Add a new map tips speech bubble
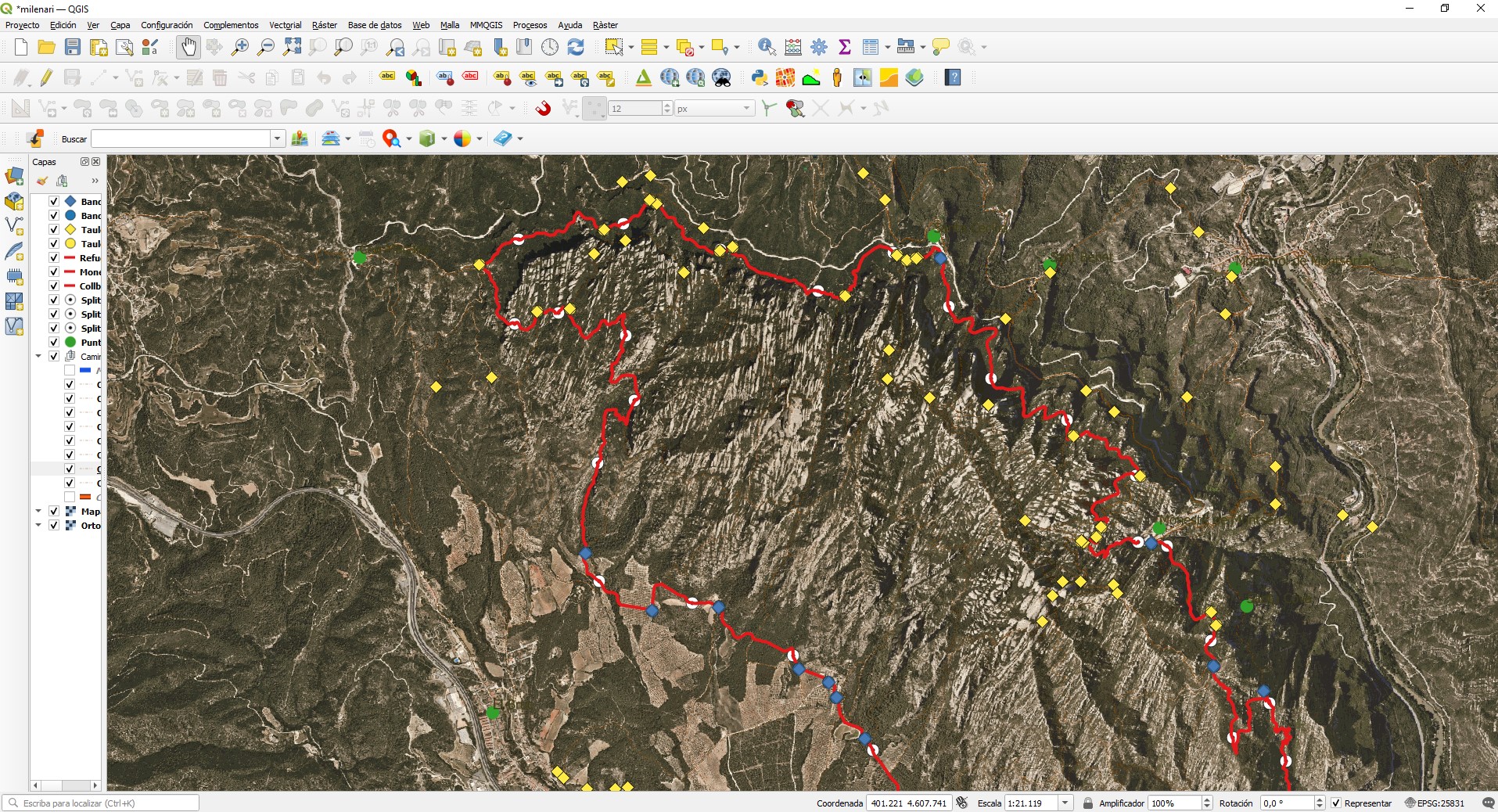Viewport: 1498px width, 812px height. [941, 47]
